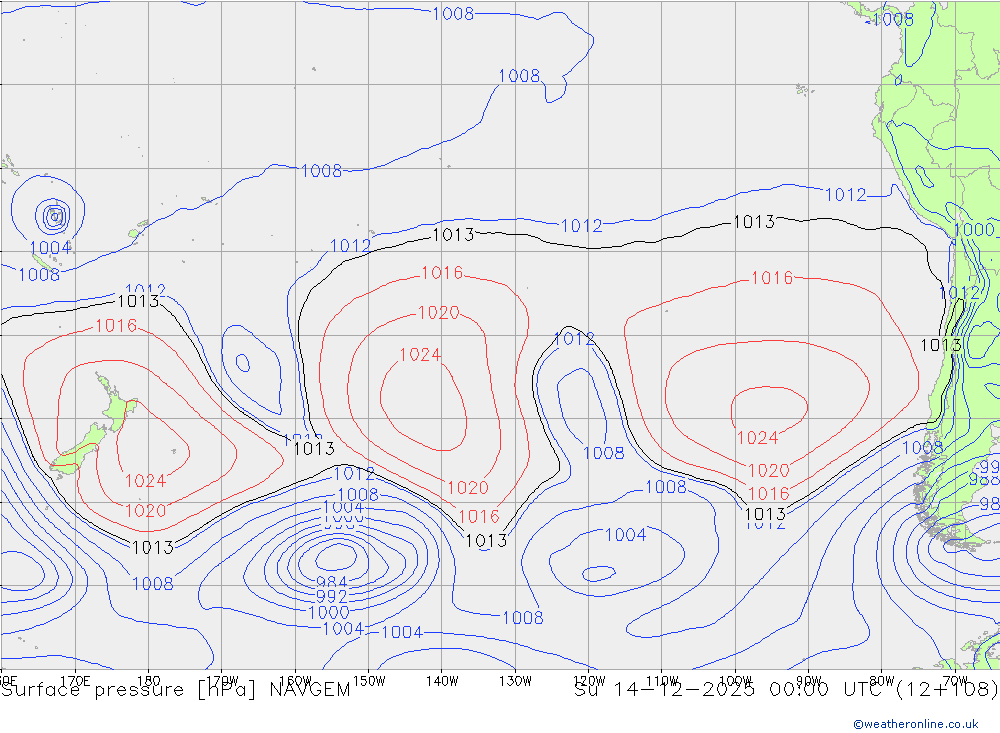1000x733 pixels.
Task: Select the 180 longitude label
Action: [149, 681]
